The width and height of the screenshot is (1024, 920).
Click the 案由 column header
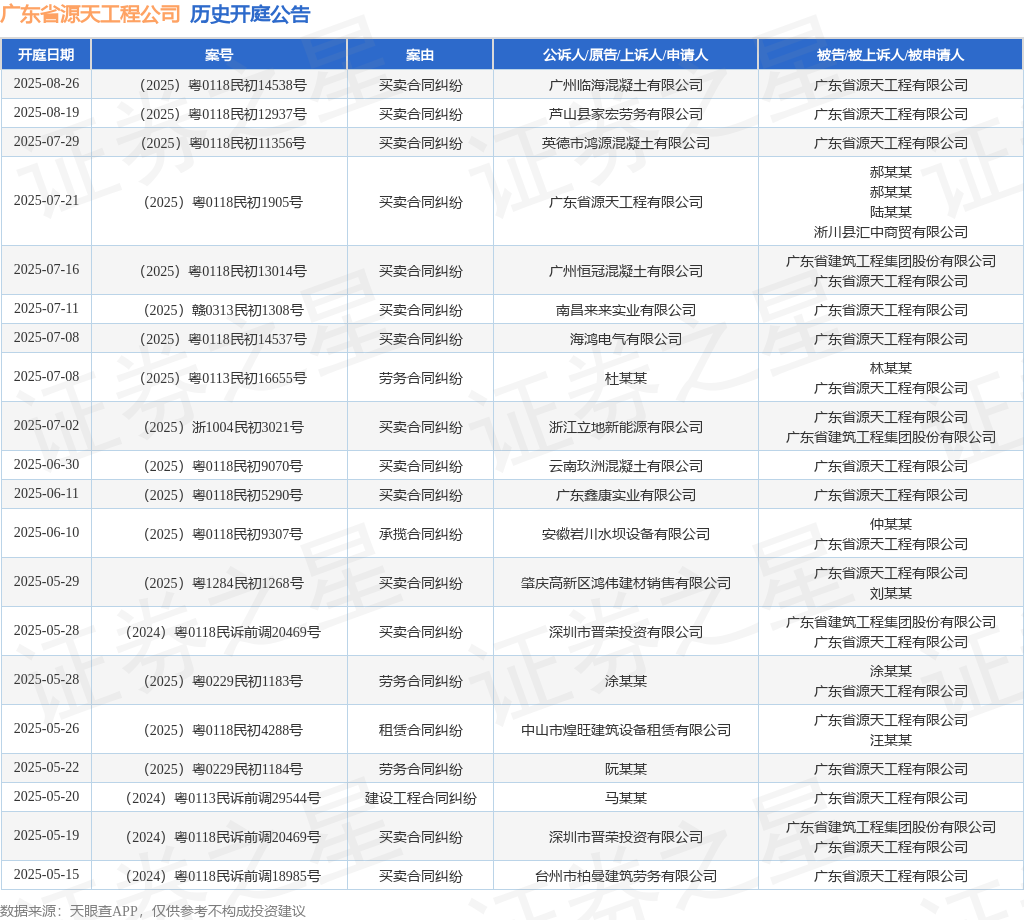click(420, 55)
